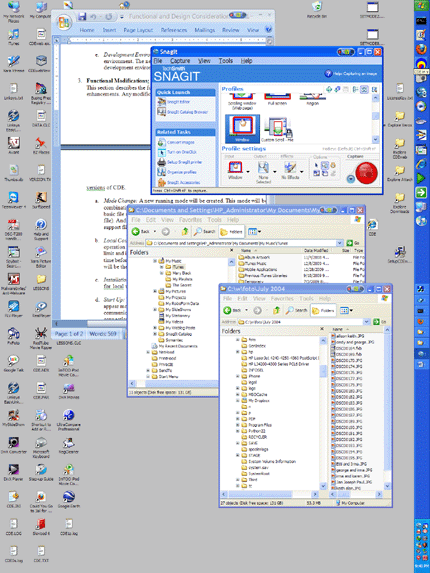Viewport: 430px width, 573px height.
Task: Click Search in the iTunes Explorer window
Action: click(x=205, y=231)
